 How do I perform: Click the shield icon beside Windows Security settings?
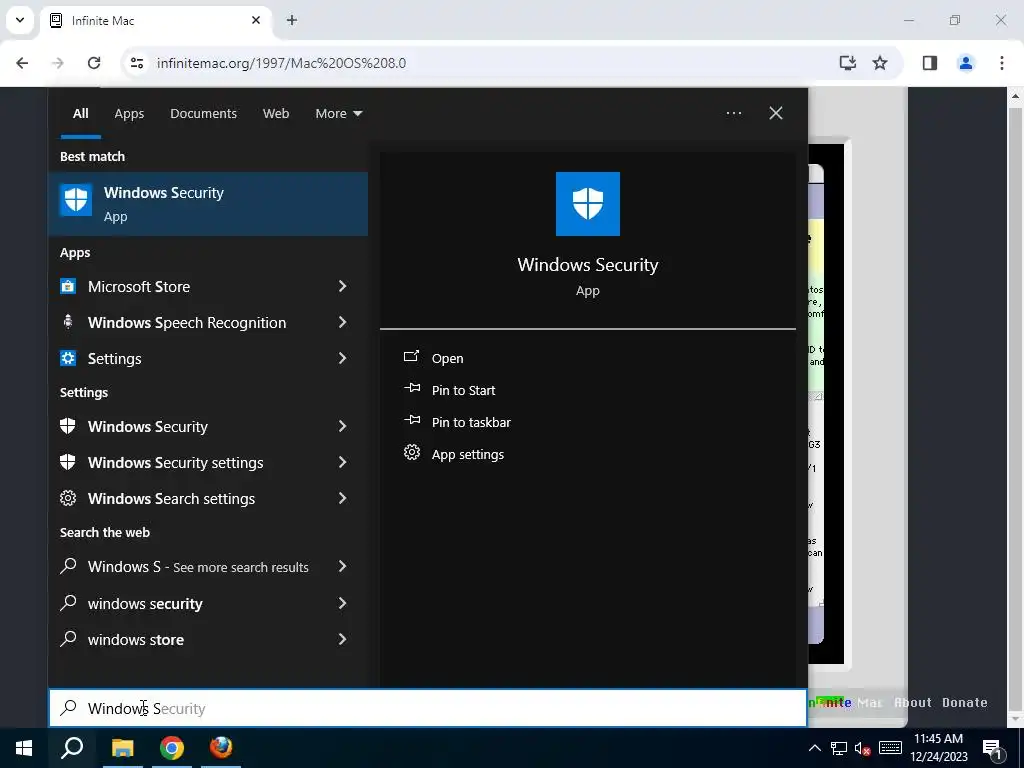pyautogui.click(x=68, y=462)
